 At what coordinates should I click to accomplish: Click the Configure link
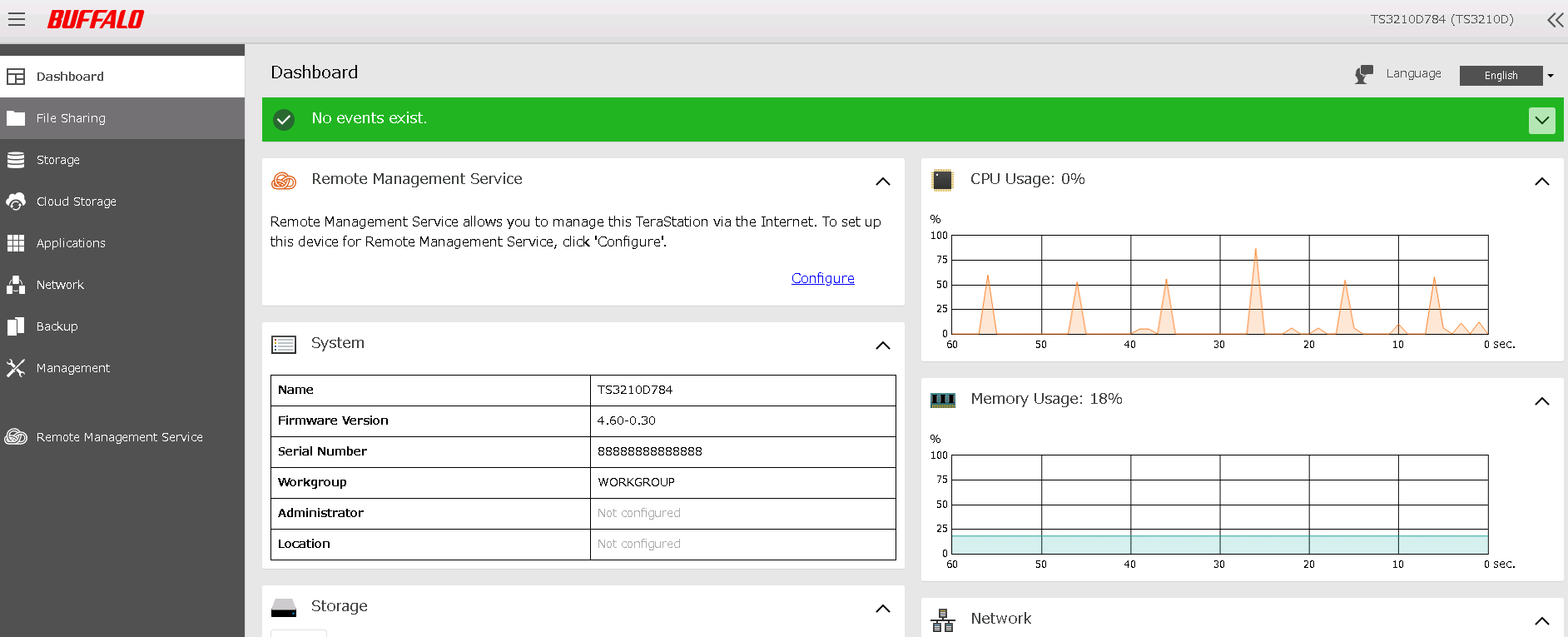click(x=822, y=278)
